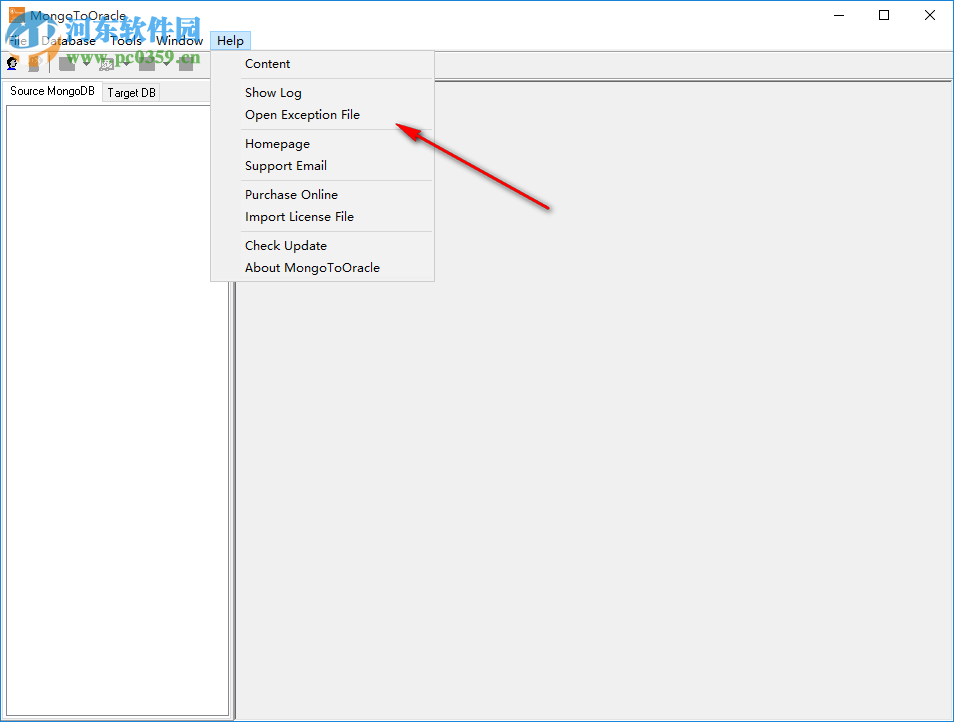This screenshot has height=722, width=954.
Task: Minimize the MongoToOracle window
Action: 839,15
